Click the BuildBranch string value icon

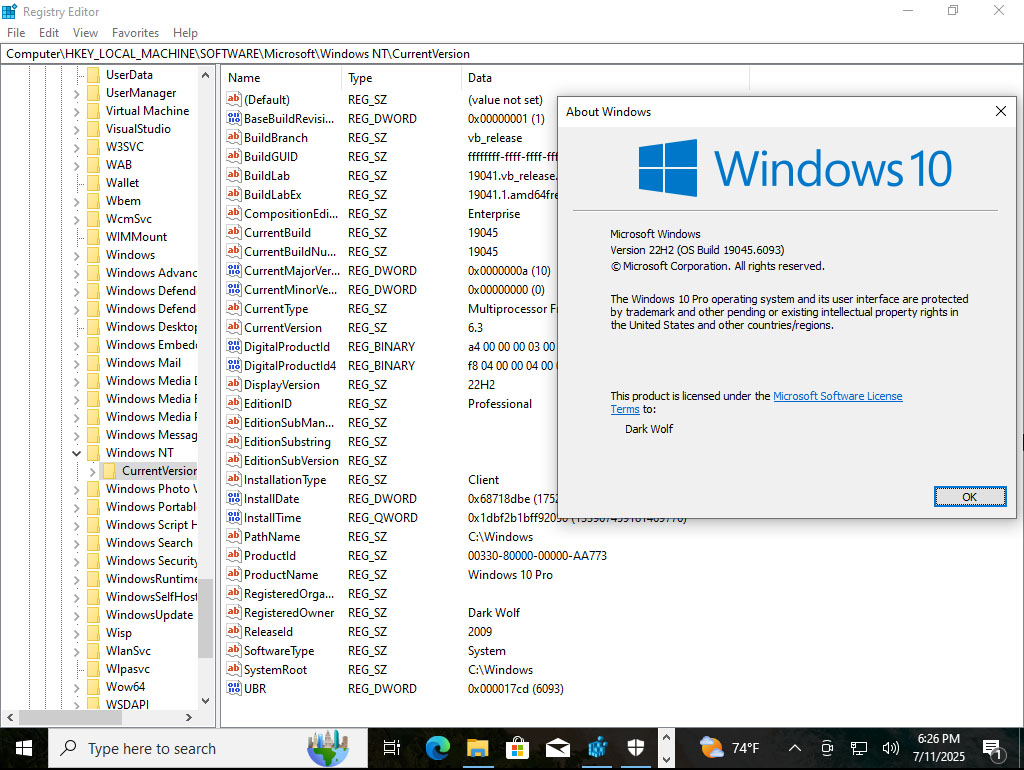(x=234, y=137)
